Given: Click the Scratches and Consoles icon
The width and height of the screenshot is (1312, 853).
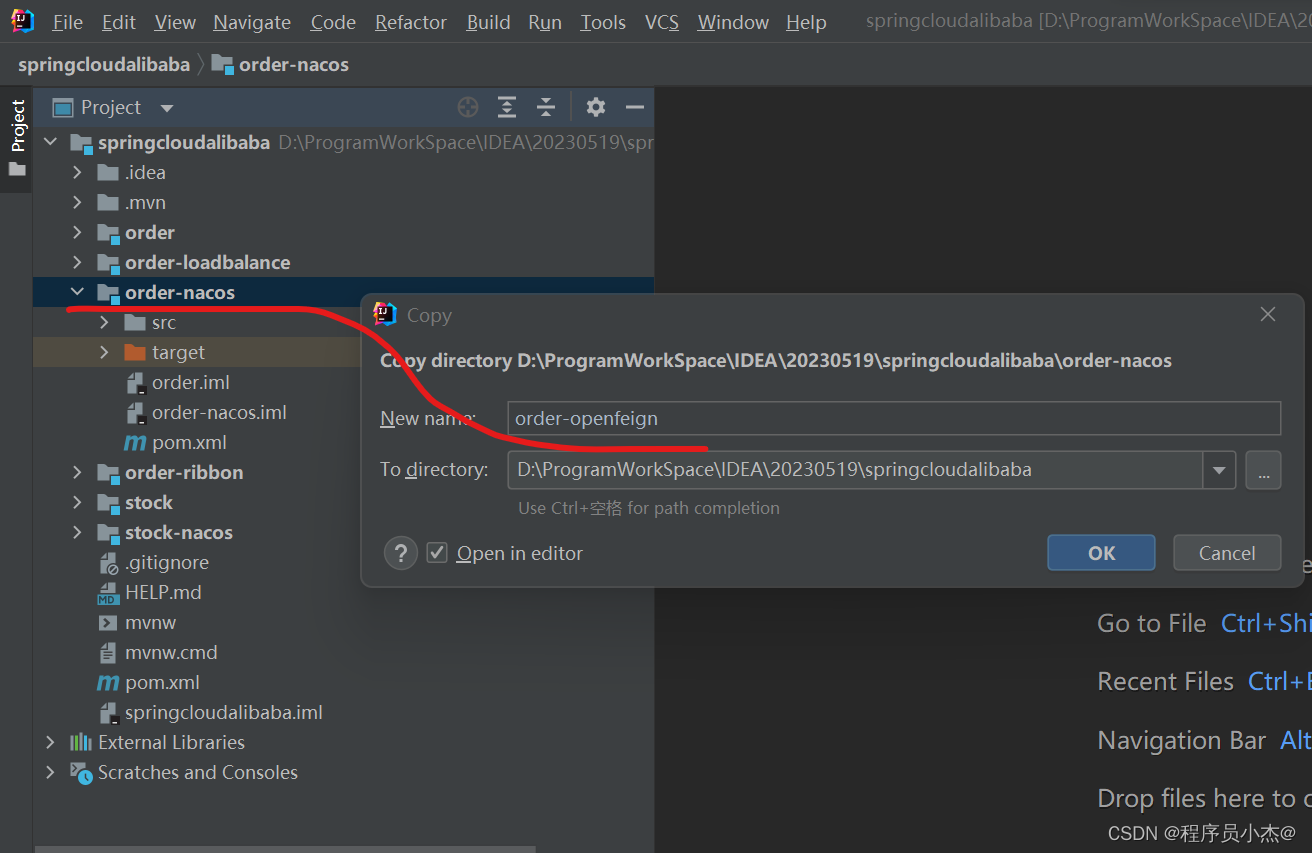Looking at the screenshot, I should (81, 773).
